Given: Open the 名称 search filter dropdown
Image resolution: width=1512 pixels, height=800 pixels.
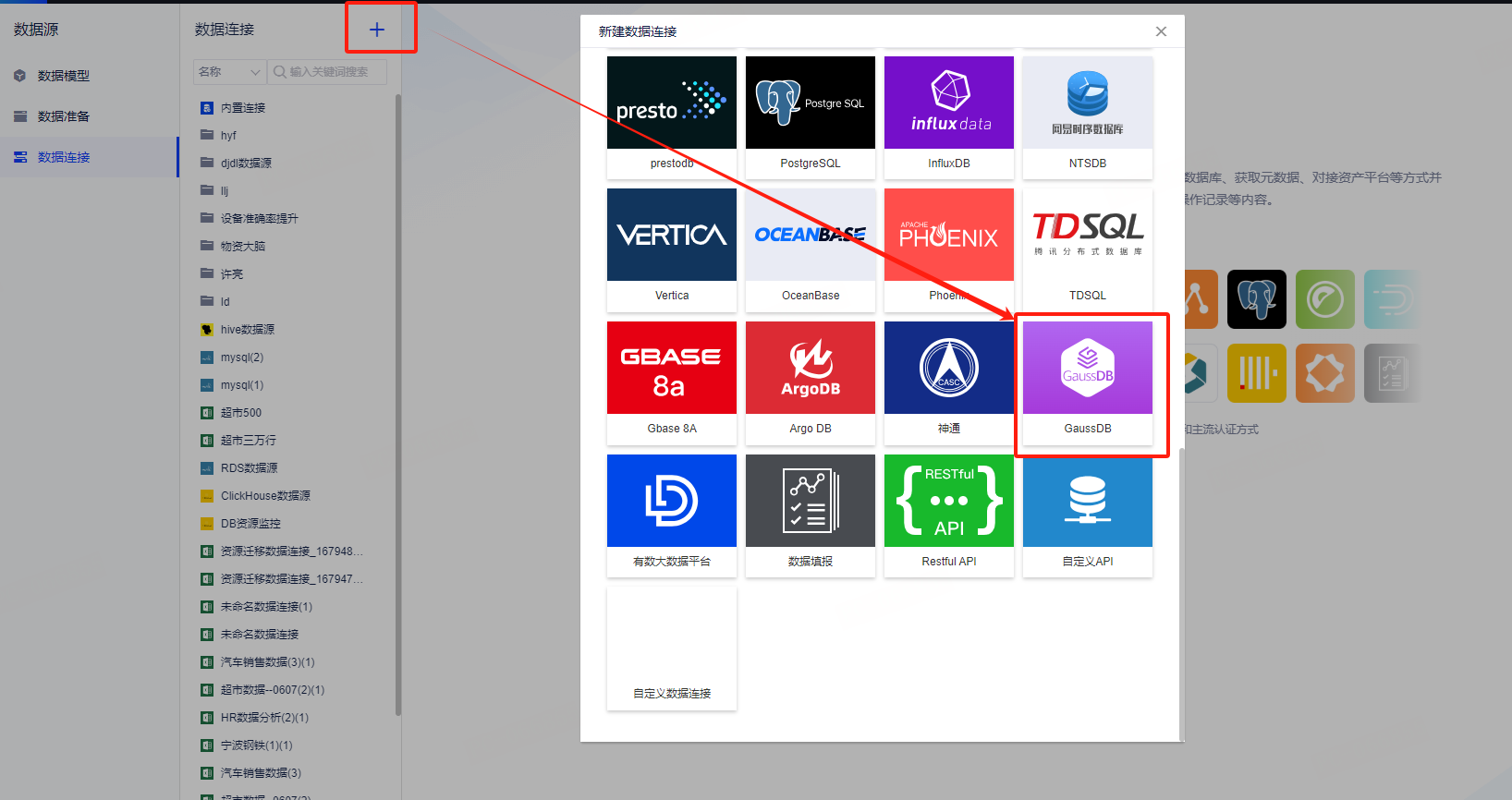Looking at the screenshot, I should point(229,72).
